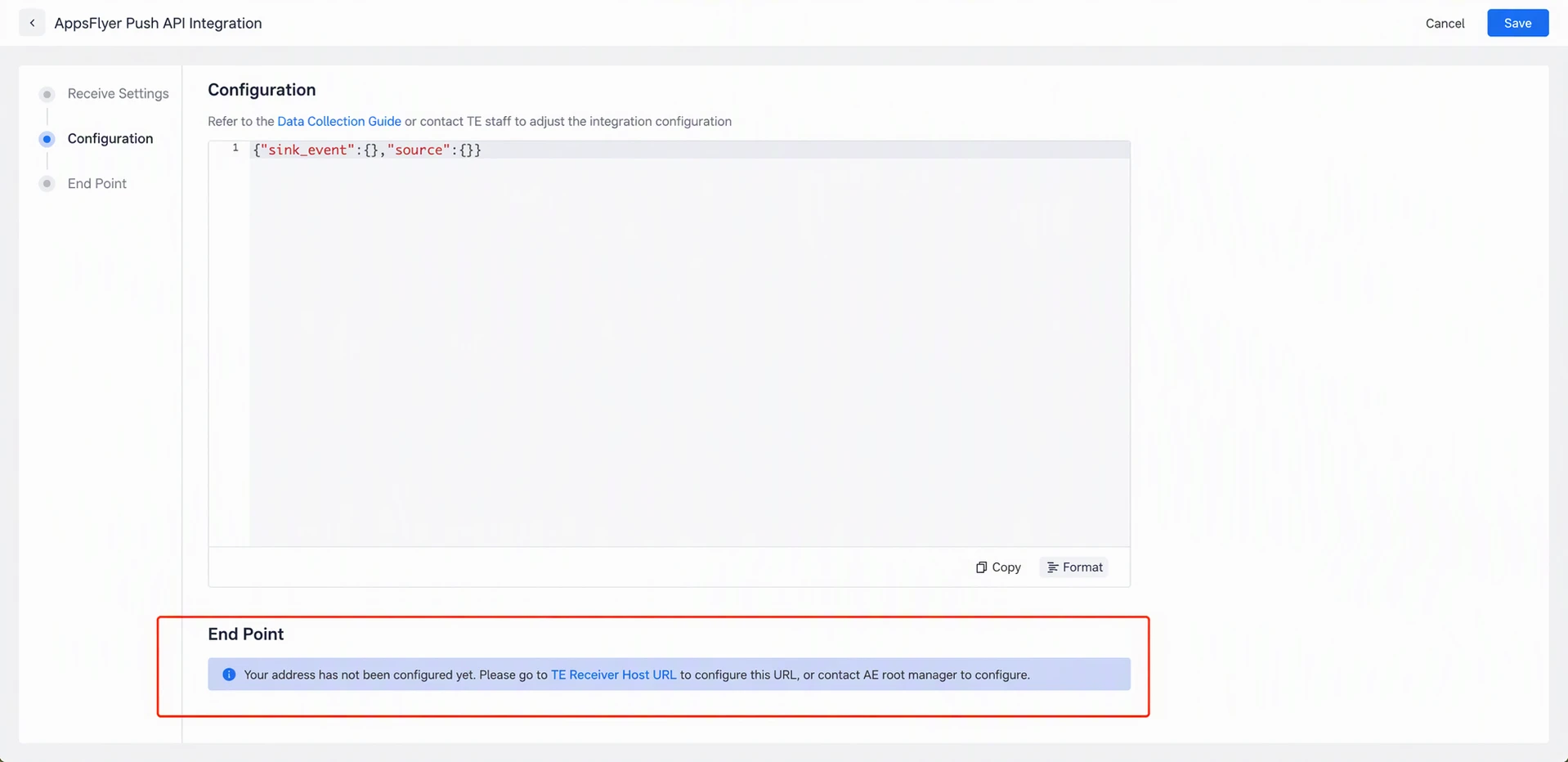The height and width of the screenshot is (762, 1568).
Task: Click the info icon in End Point notice
Action: pyautogui.click(x=229, y=675)
